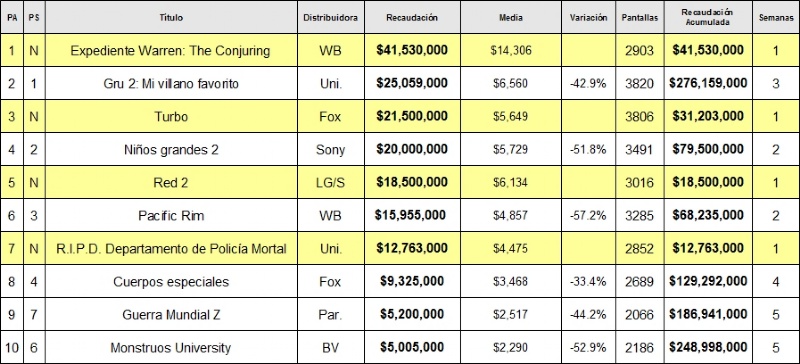
Task: Select the Recaudación header cell
Action: tap(412, 17)
